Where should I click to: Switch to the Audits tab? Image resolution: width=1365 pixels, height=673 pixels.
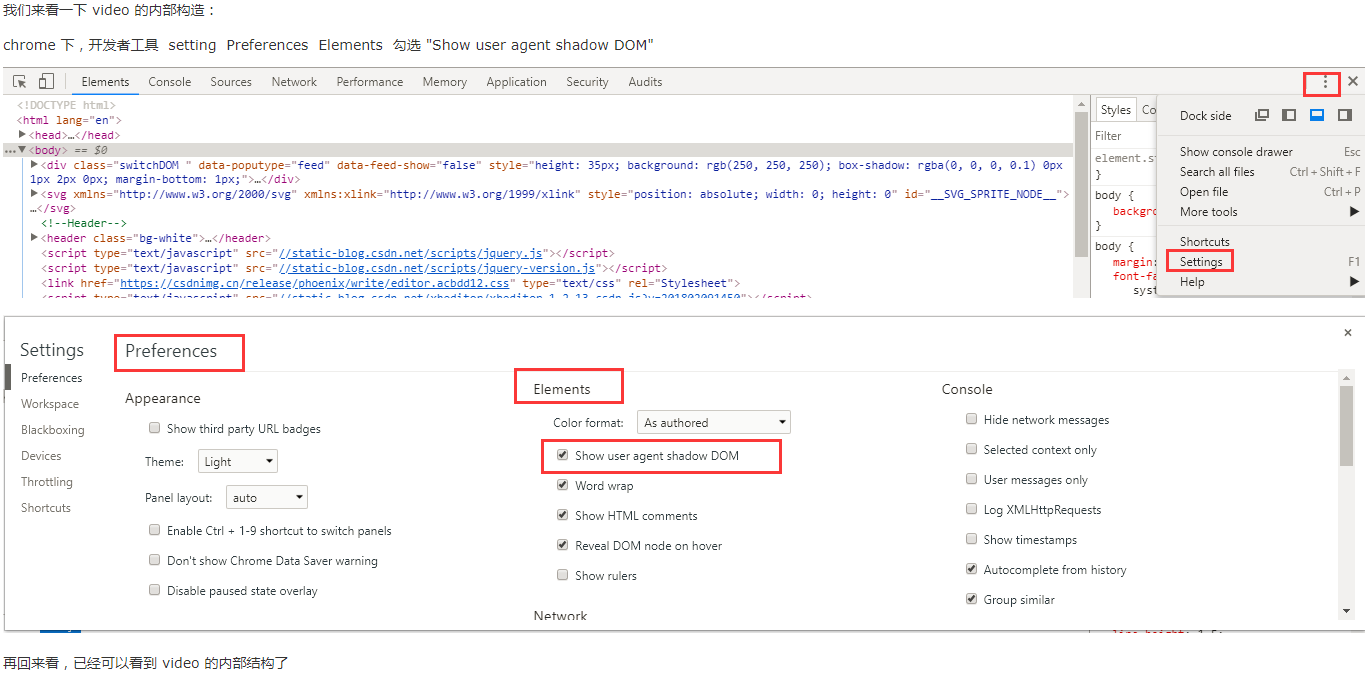[645, 82]
